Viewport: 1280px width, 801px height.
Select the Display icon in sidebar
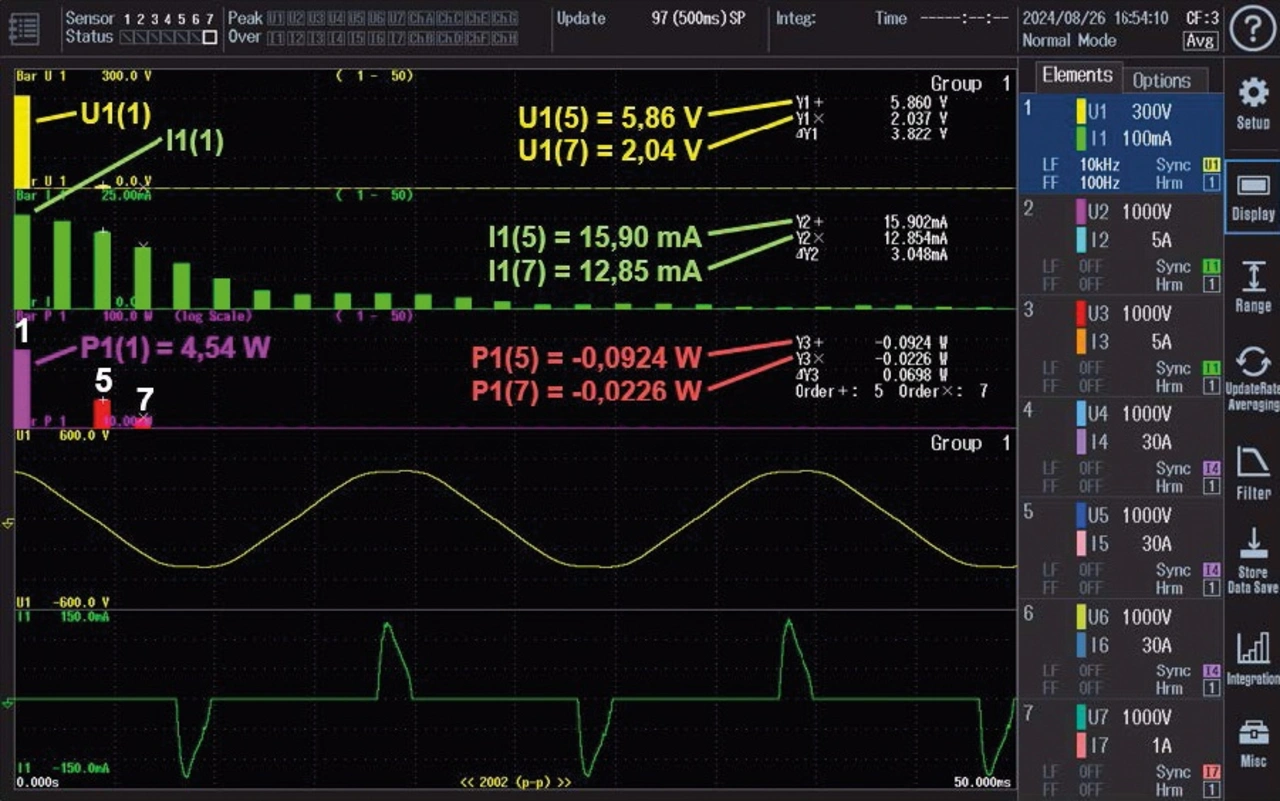[1252, 197]
